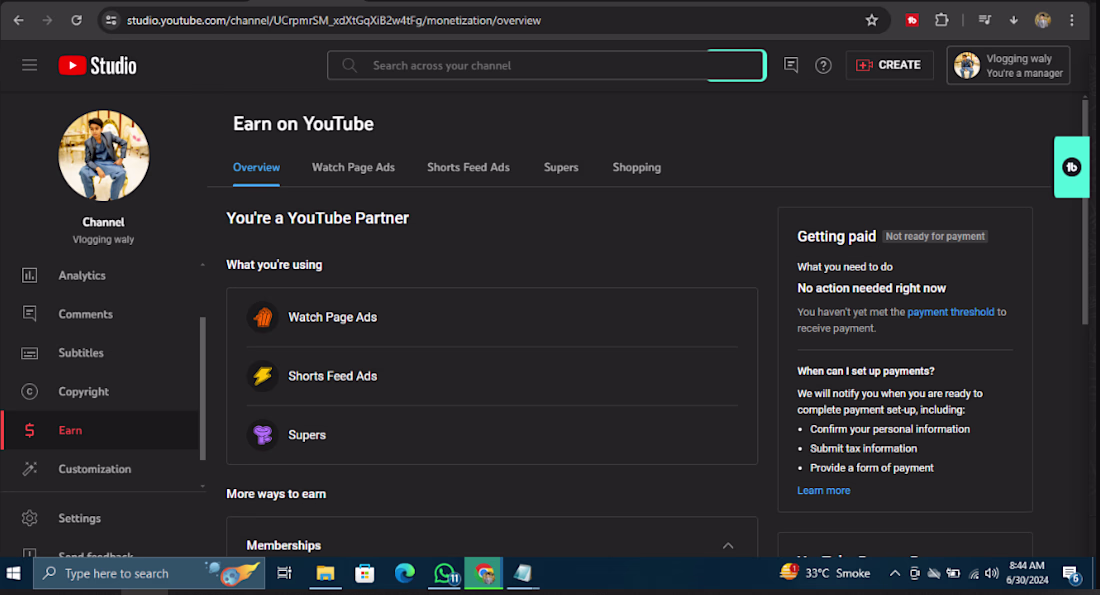
Task: Click the Windows taskbar search box
Action: 149,573
